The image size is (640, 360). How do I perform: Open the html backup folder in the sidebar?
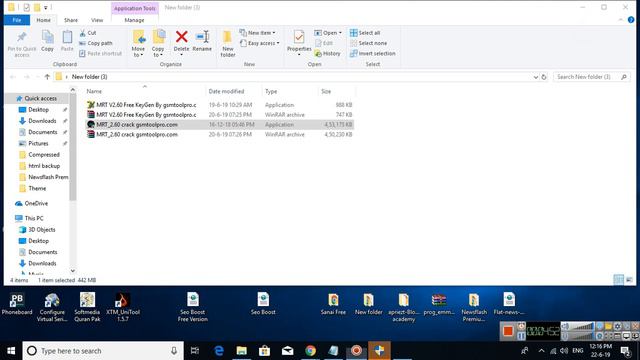(x=40, y=166)
